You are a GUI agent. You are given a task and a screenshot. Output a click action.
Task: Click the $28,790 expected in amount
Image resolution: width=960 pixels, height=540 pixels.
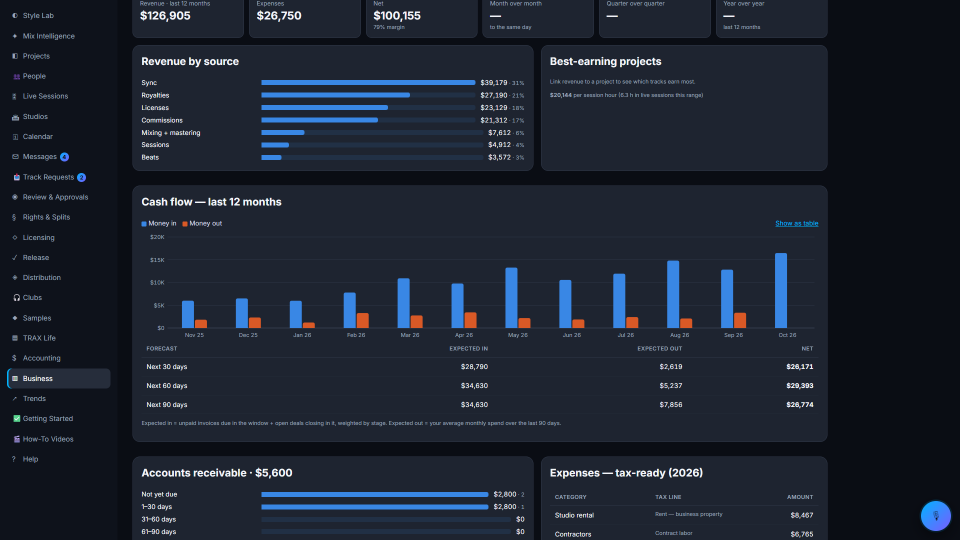click(474, 367)
